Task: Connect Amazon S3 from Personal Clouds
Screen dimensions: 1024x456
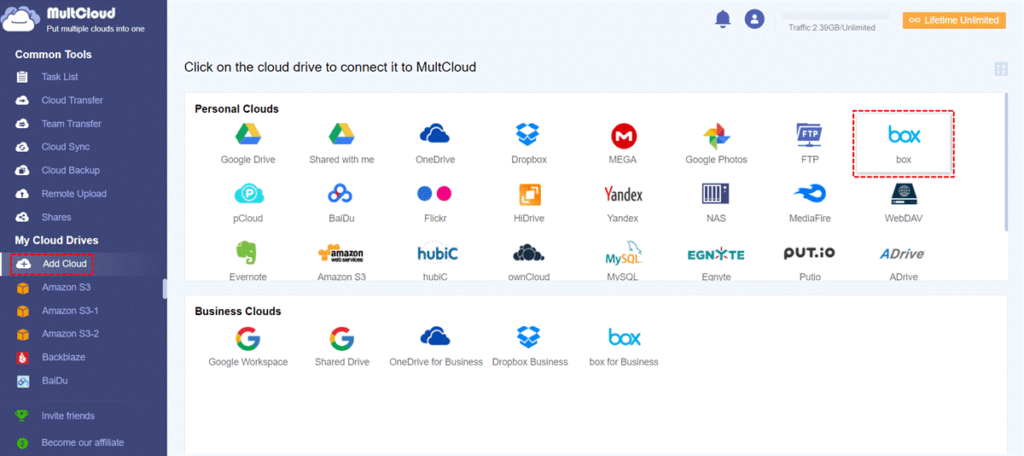Action: pyautogui.click(x=342, y=261)
